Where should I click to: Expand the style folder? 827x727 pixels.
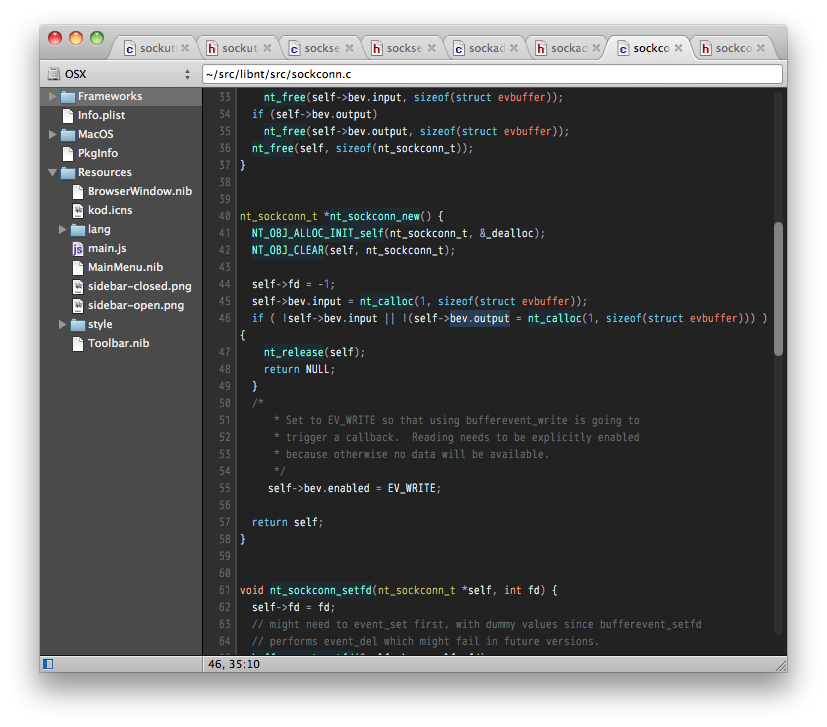pos(62,324)
